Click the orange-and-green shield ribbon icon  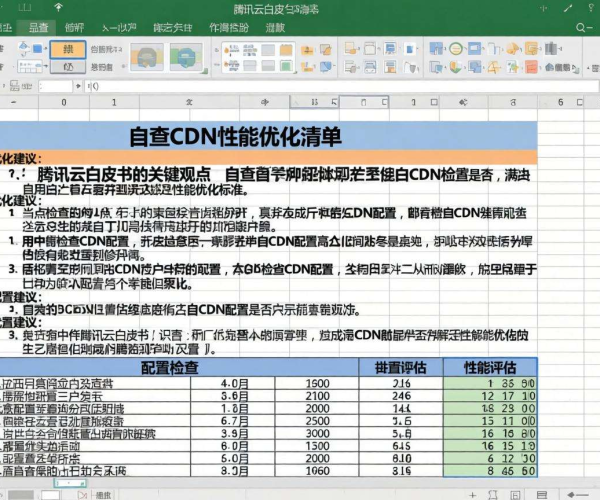point(455,67)
